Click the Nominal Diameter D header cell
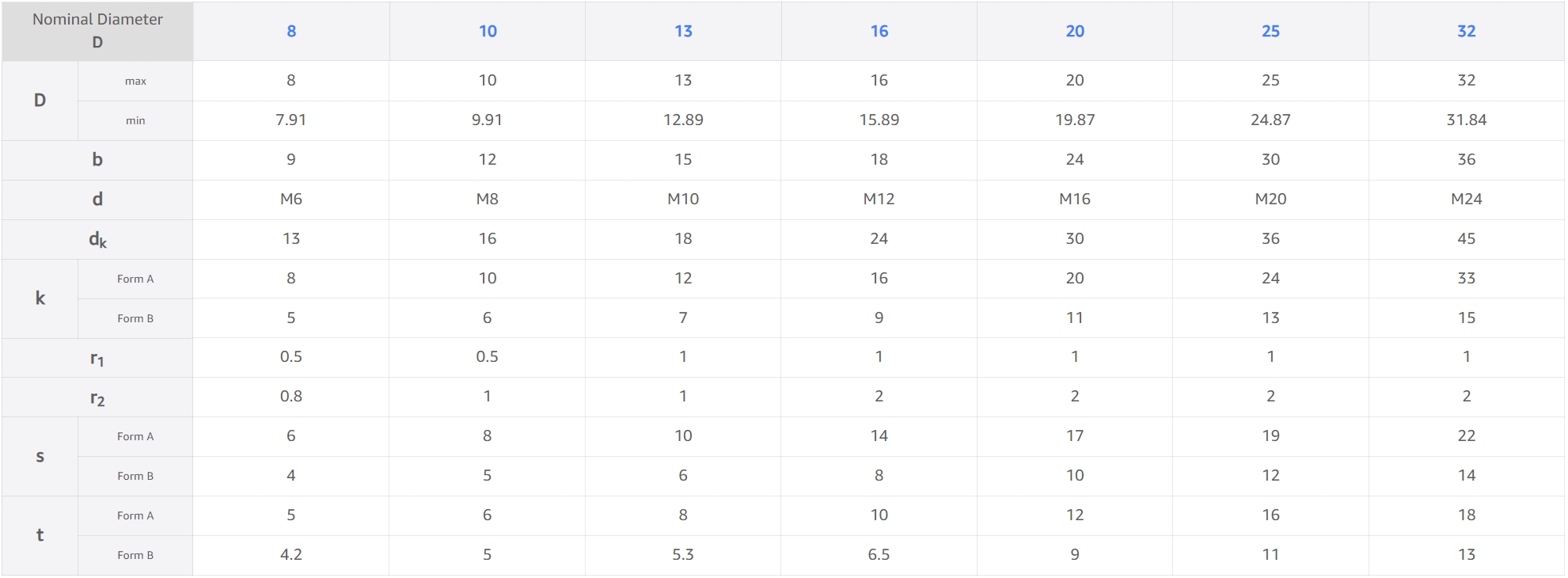 (97, 31)
